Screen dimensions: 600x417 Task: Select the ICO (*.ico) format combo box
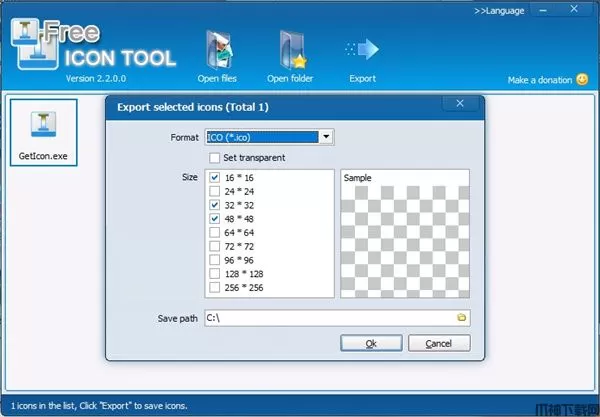tap(261, 137)
